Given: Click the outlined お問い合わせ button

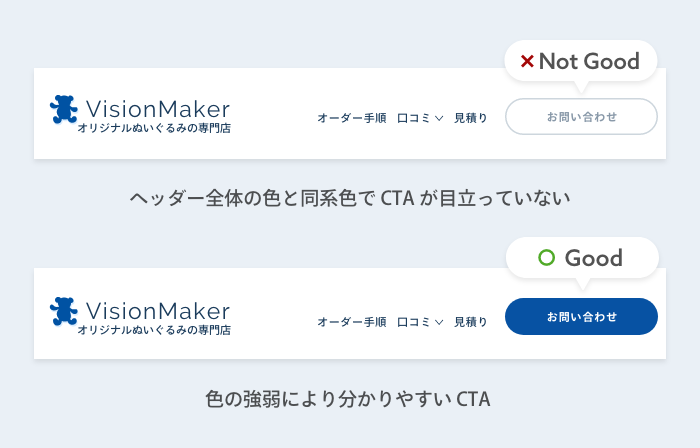Looking at the screenshot, I should (581, 116).
